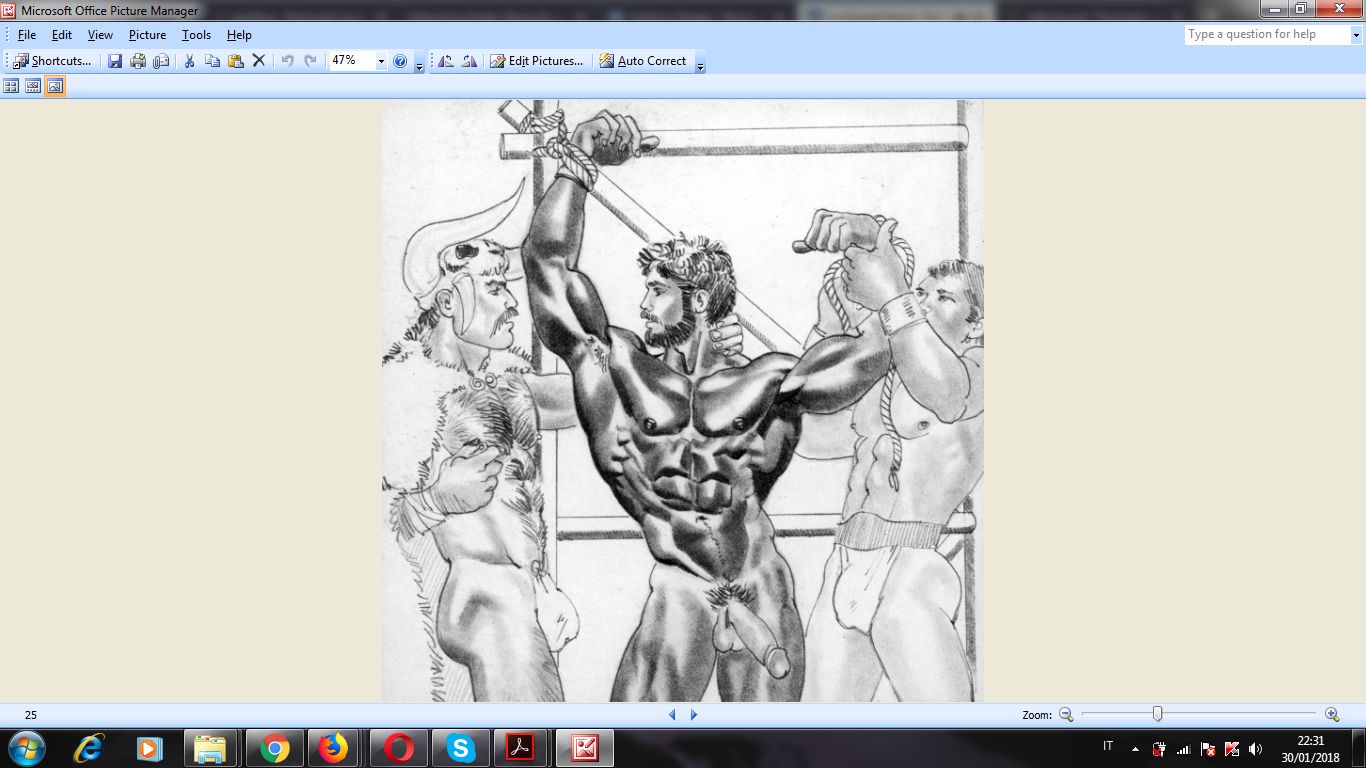The width and height of the screenshot is (1366, 768).
Task: Open the Windows Start menu
Action: coord(25,747)
